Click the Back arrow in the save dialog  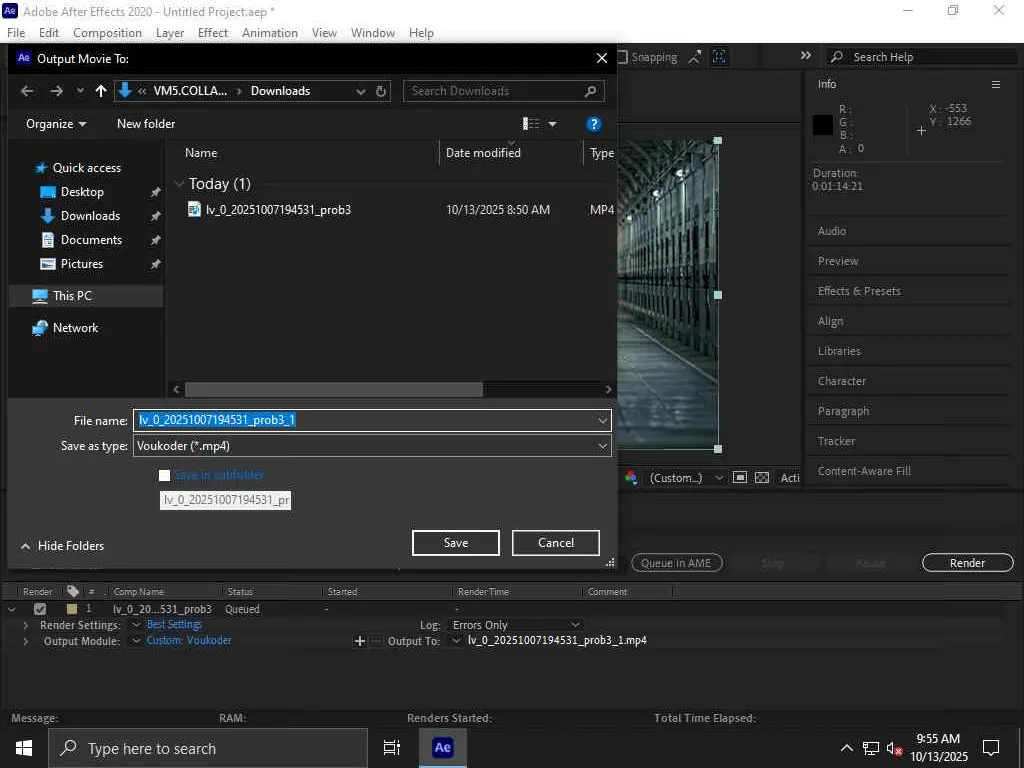[27, 91]
